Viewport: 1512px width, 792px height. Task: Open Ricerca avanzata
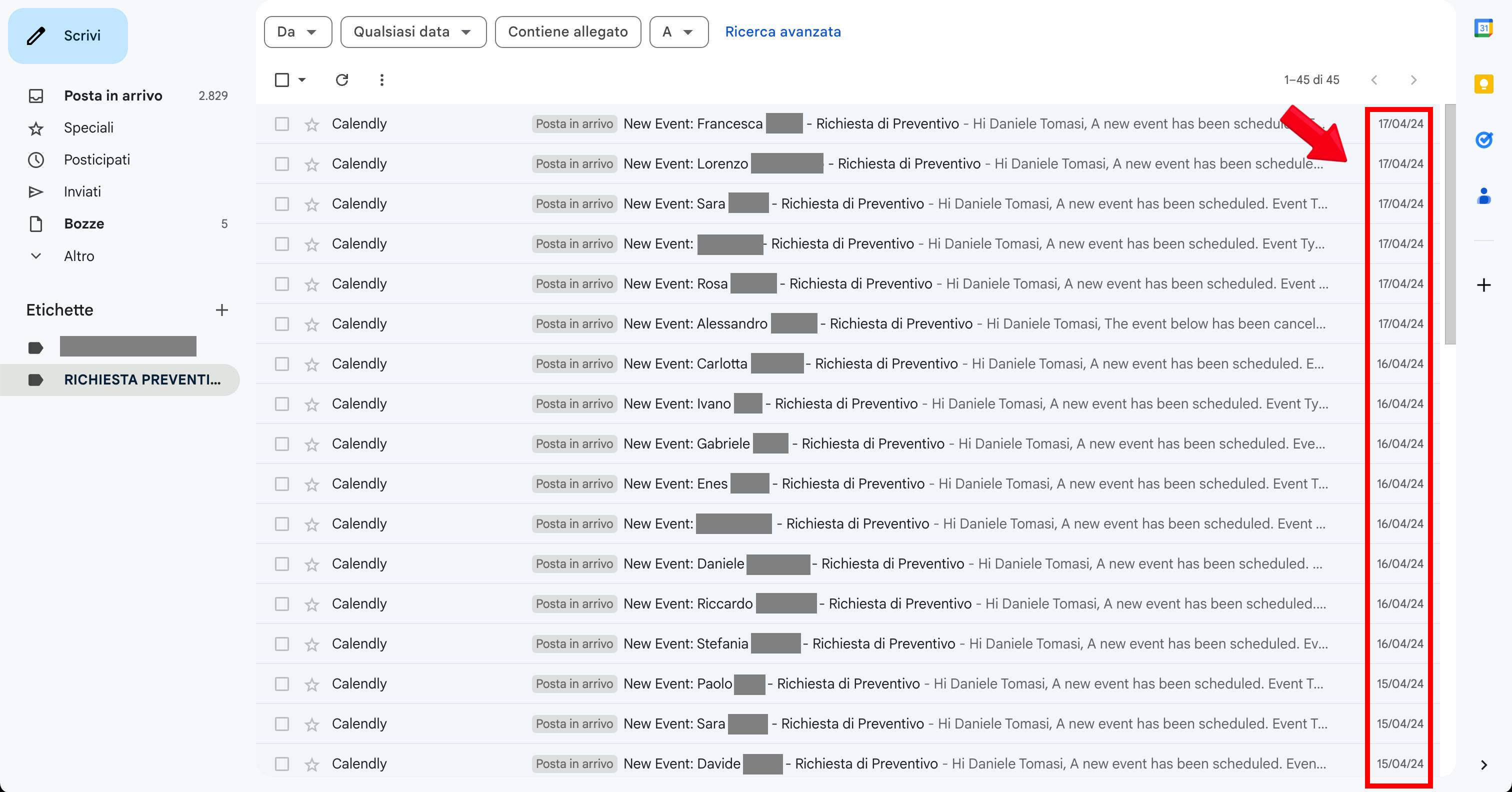783,31
